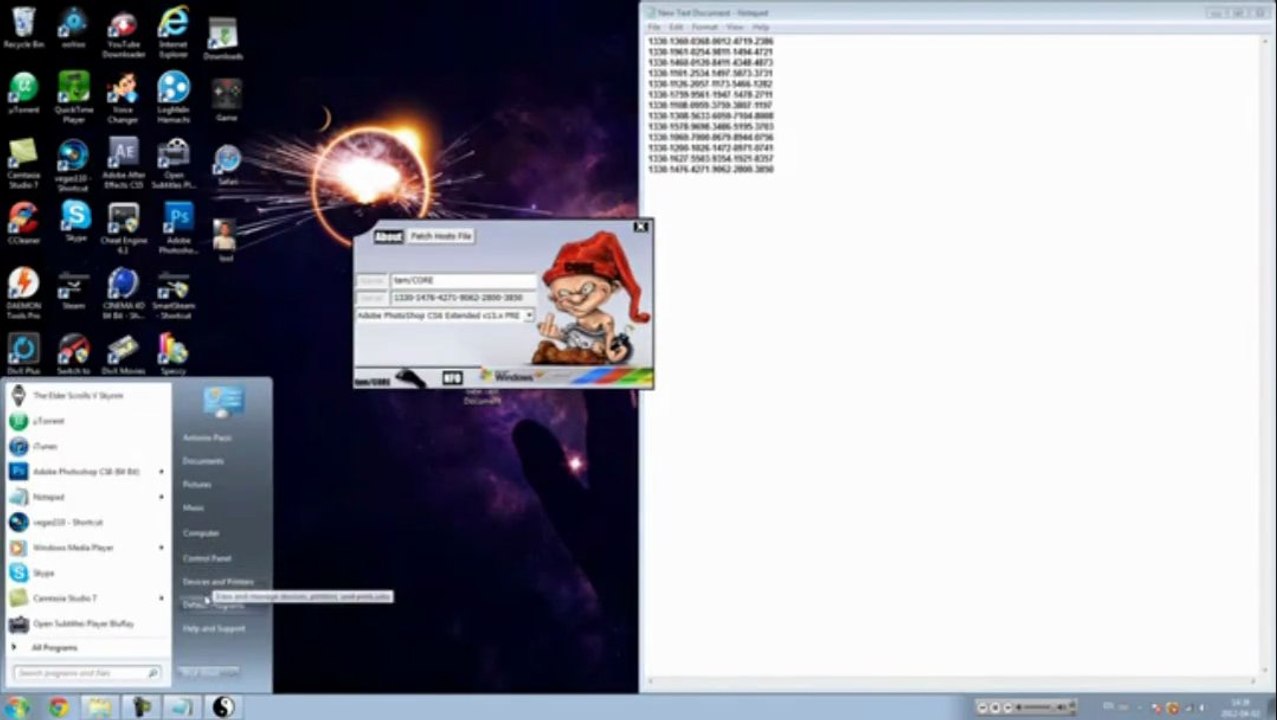Expand the Windows Media Player jump list arrow
Viewport: 1277px width, 720px height.
pos(161,548)
